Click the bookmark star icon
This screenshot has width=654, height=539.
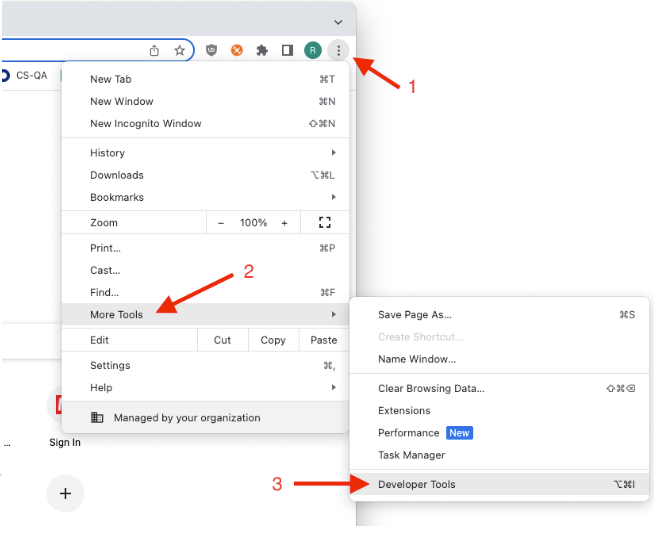(x=180, y=50)
